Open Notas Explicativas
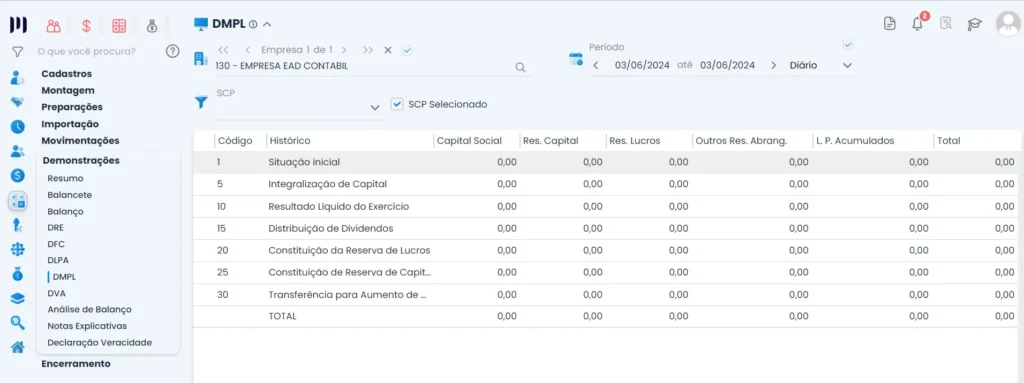The width and height of the screenshot is (1024, 383). point(88,325)
